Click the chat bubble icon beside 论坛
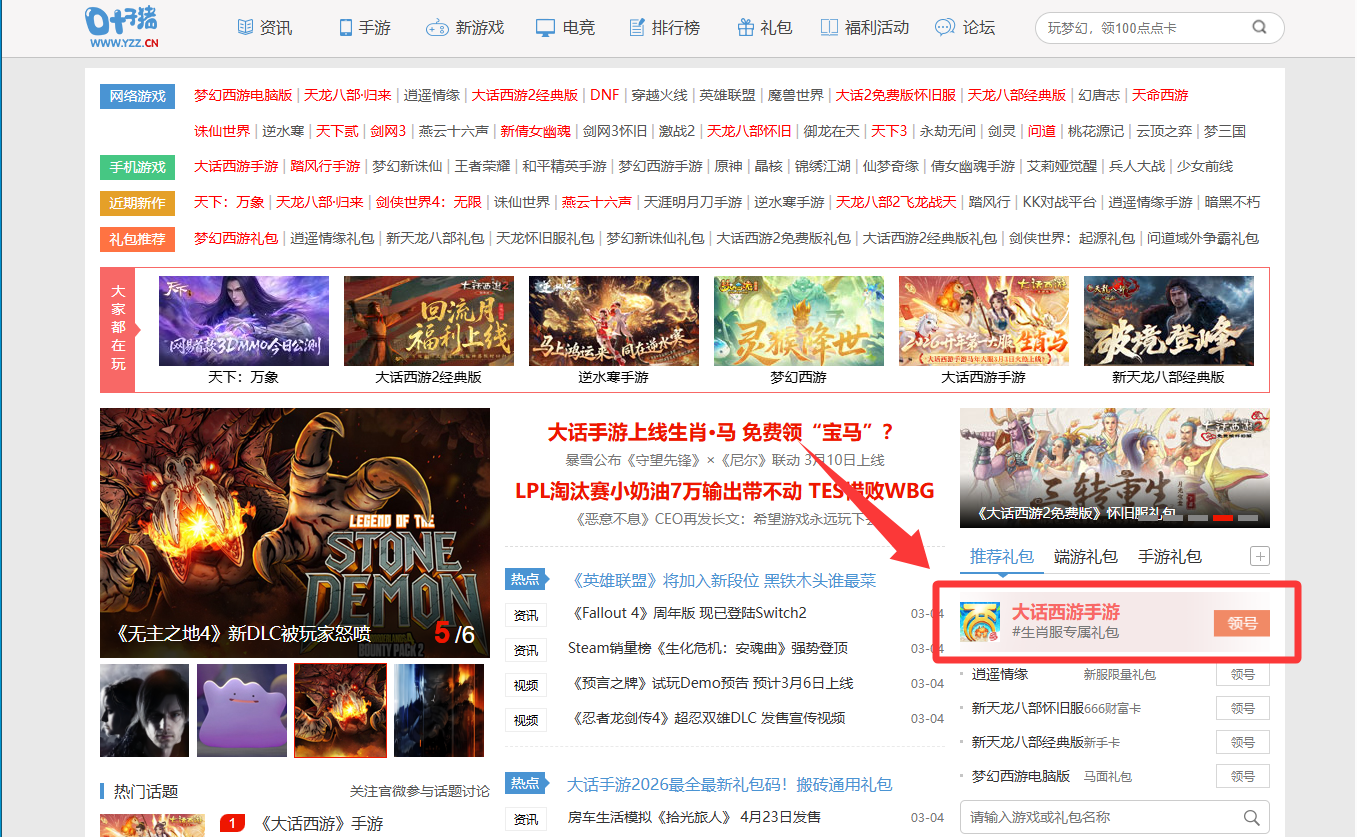The height and width of the screenshot is (837, 1357). pyautogui.click(x=944, y=28)
